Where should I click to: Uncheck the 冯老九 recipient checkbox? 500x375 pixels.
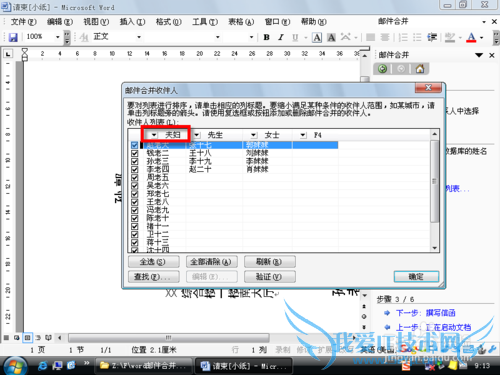coord(135,210)
